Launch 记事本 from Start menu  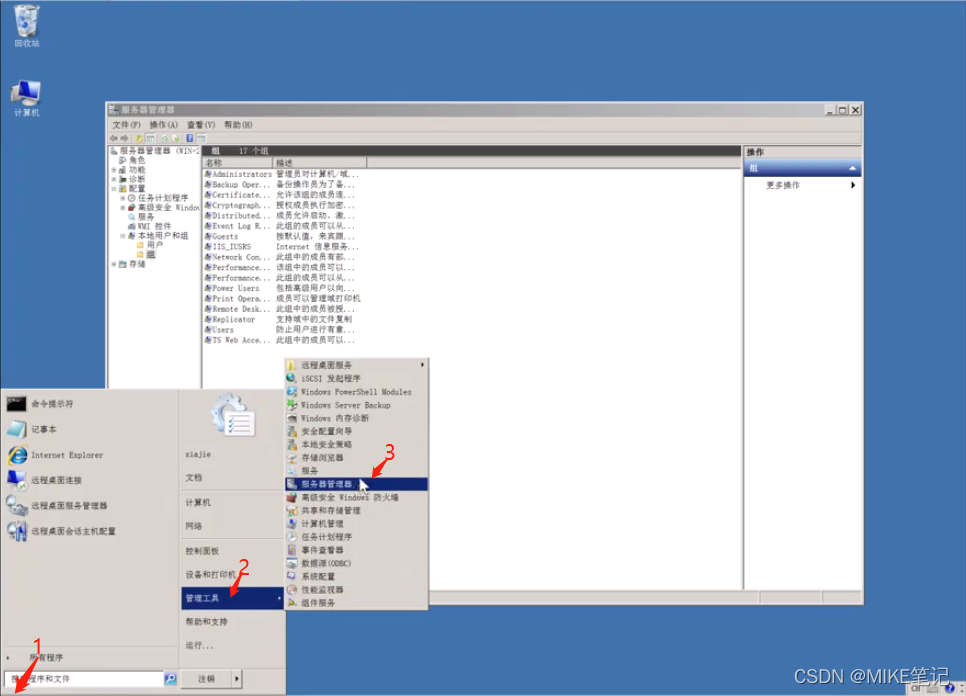[x=43, y=429]
